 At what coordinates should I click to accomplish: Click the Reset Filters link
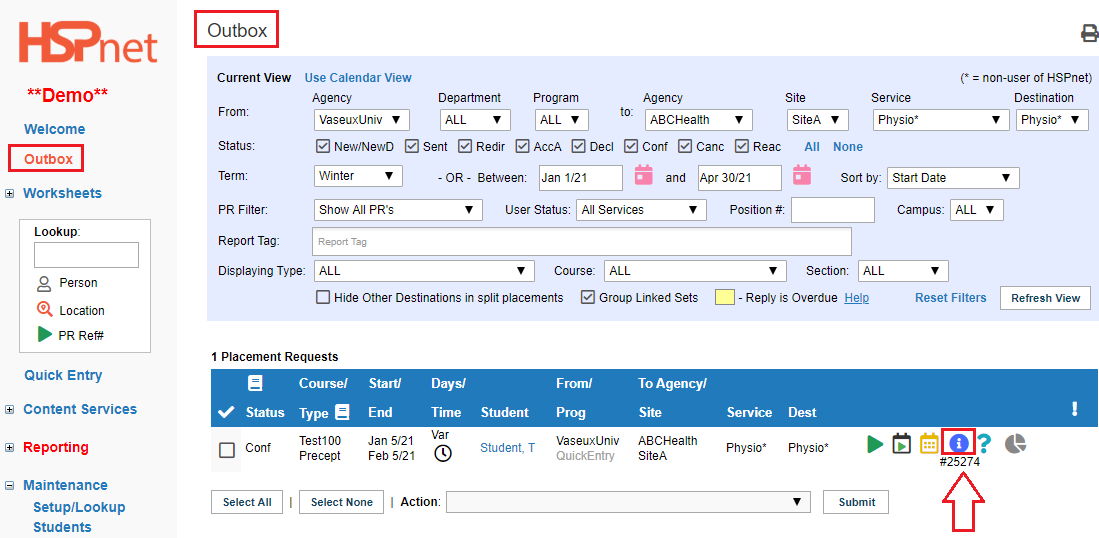coord(950,298)
